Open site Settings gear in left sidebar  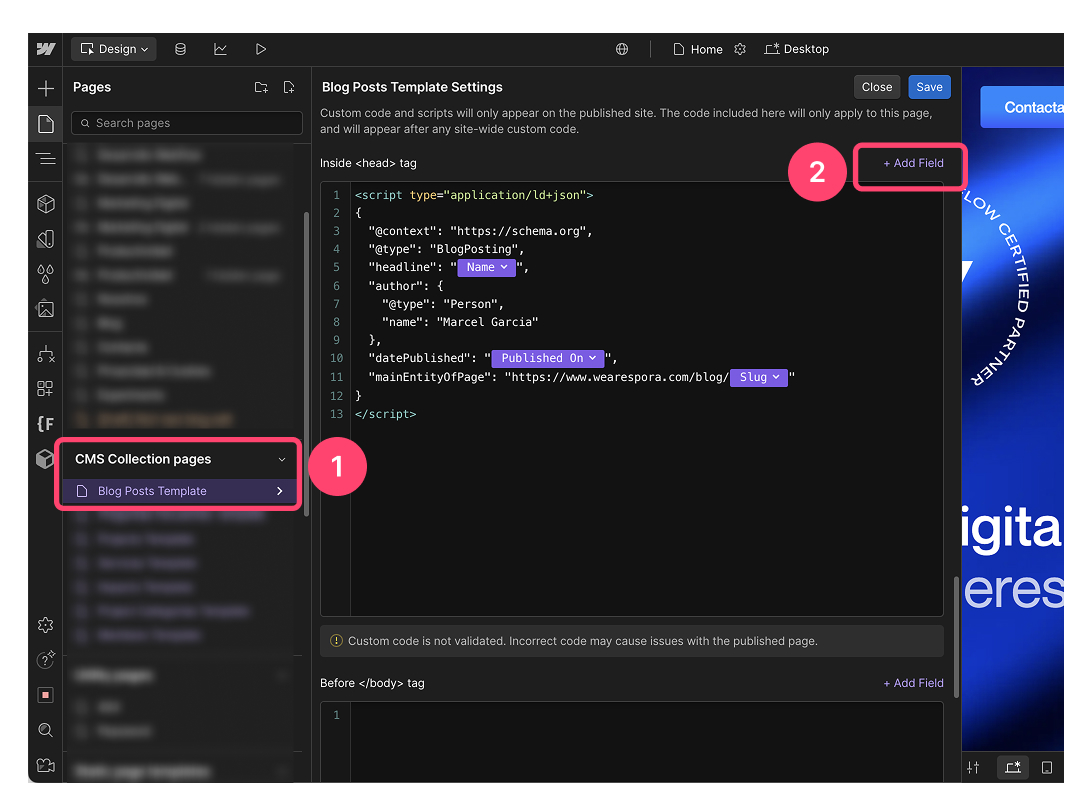(46, 625)
